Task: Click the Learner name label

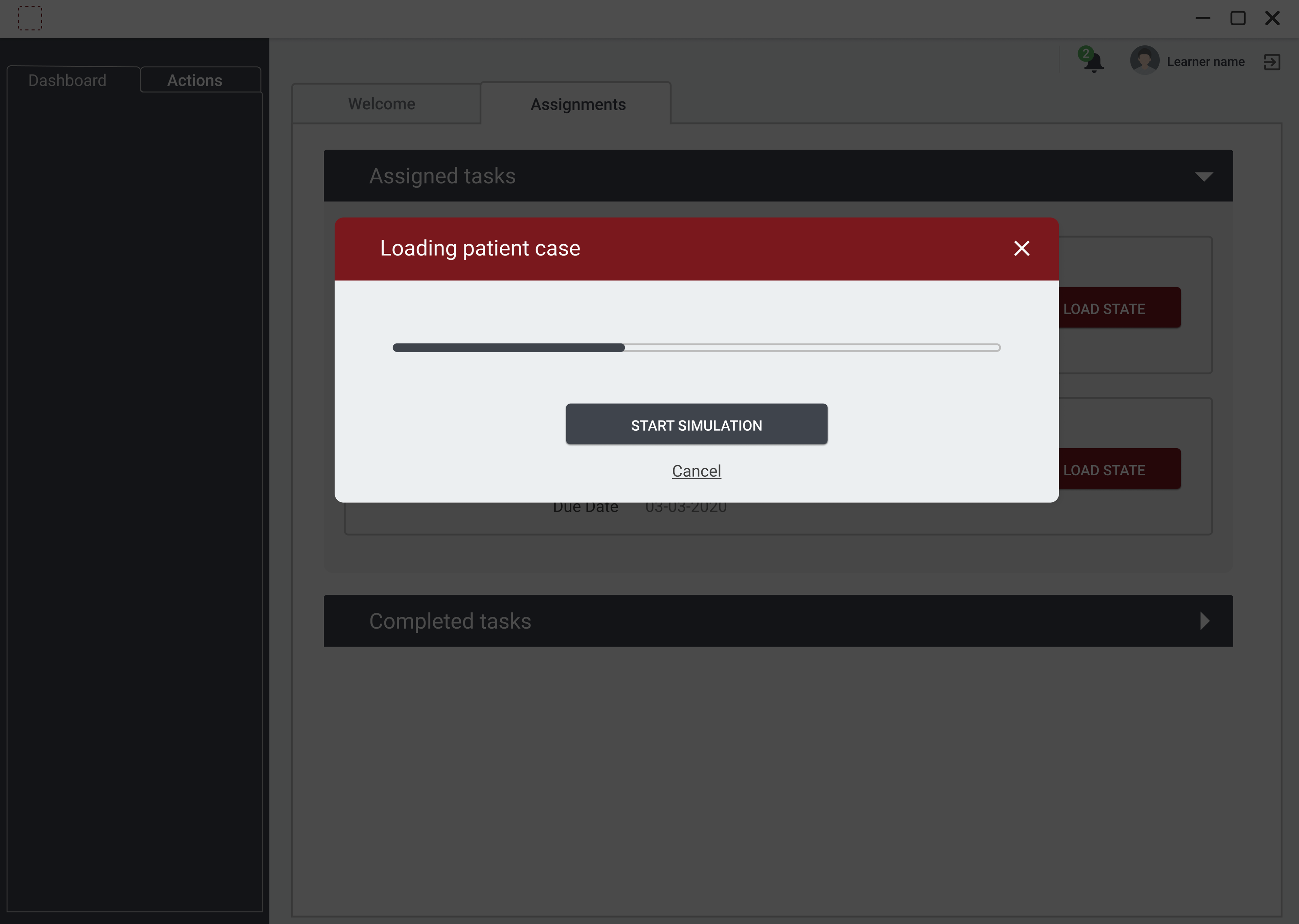Action: (x=1206, y=62)
